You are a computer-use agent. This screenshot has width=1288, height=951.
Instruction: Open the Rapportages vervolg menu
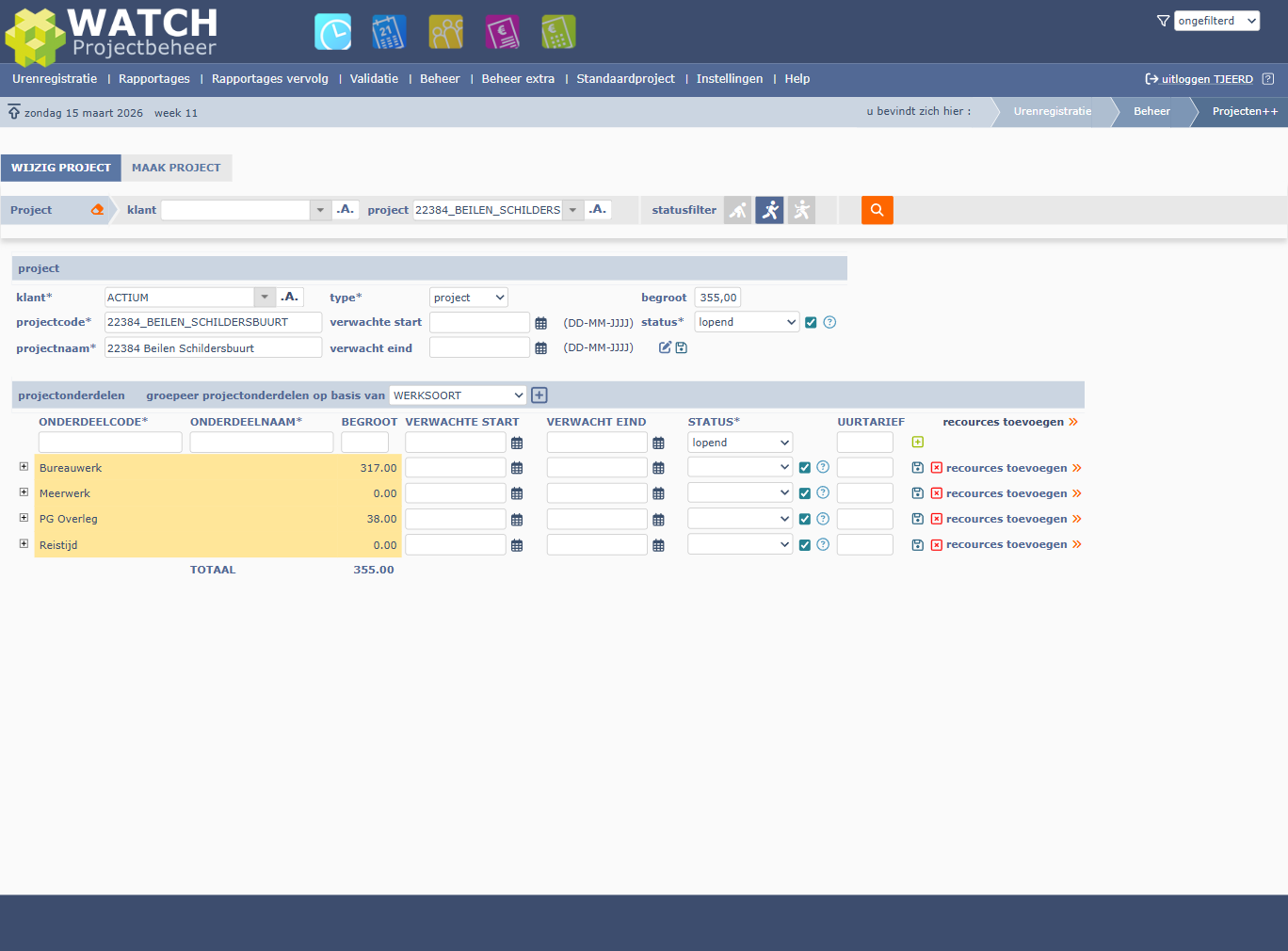coord(270,79)
